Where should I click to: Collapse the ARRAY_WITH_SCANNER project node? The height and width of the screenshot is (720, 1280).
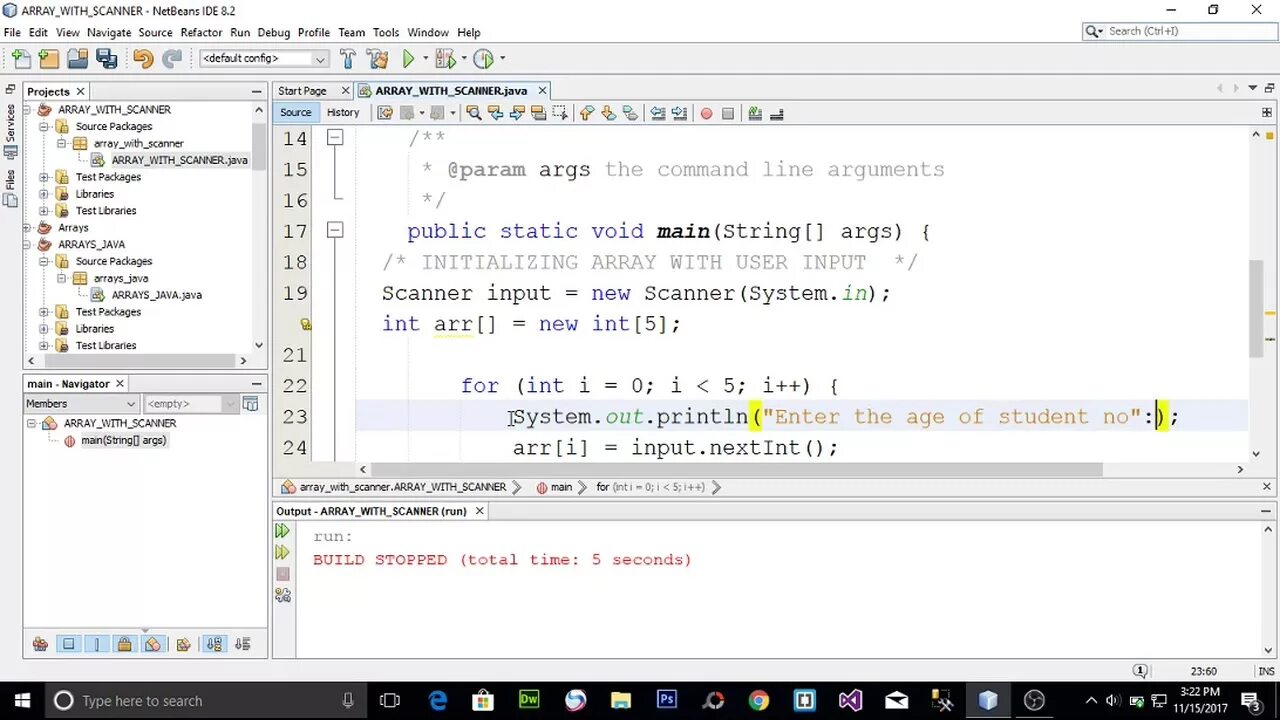pyautogui.click(x=28, y=110)
